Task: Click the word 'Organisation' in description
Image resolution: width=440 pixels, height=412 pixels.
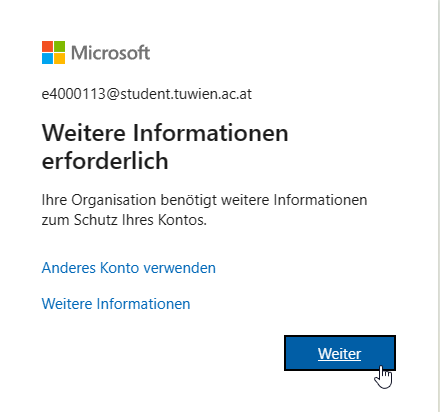Action: pyautogui.click(x=114, y=200)
